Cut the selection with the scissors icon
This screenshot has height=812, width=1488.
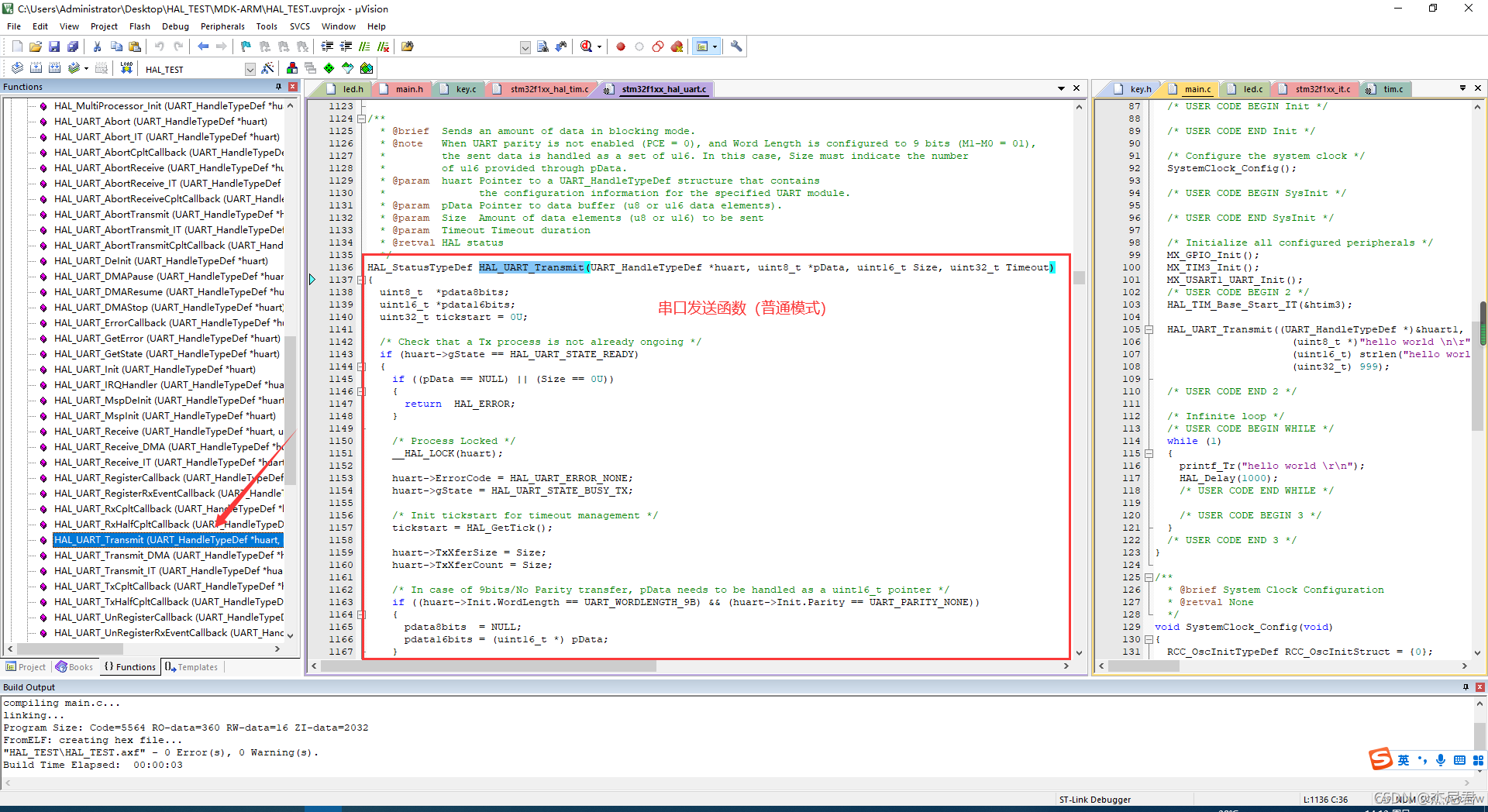coord(97,46)
